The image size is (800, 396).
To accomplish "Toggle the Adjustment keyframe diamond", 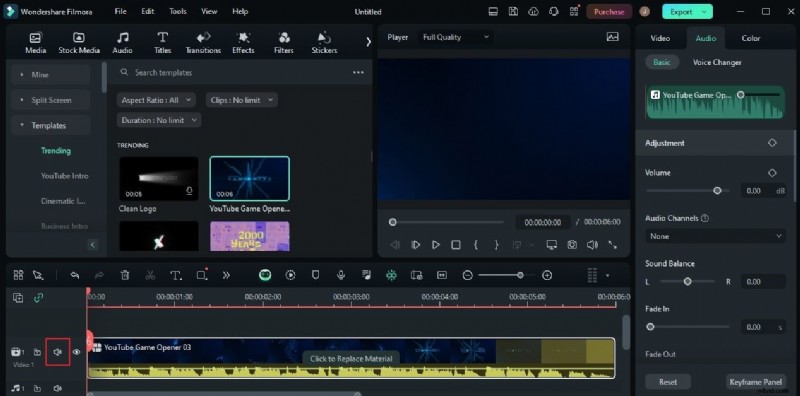I will (772, 143).
